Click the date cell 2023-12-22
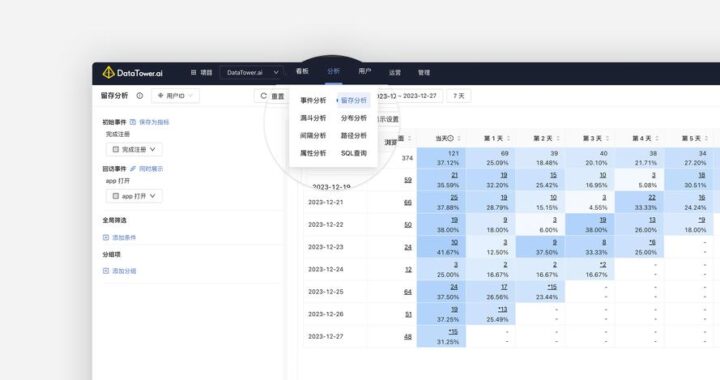The width and height of the screenshot is (720, 380). pos(326,224)
